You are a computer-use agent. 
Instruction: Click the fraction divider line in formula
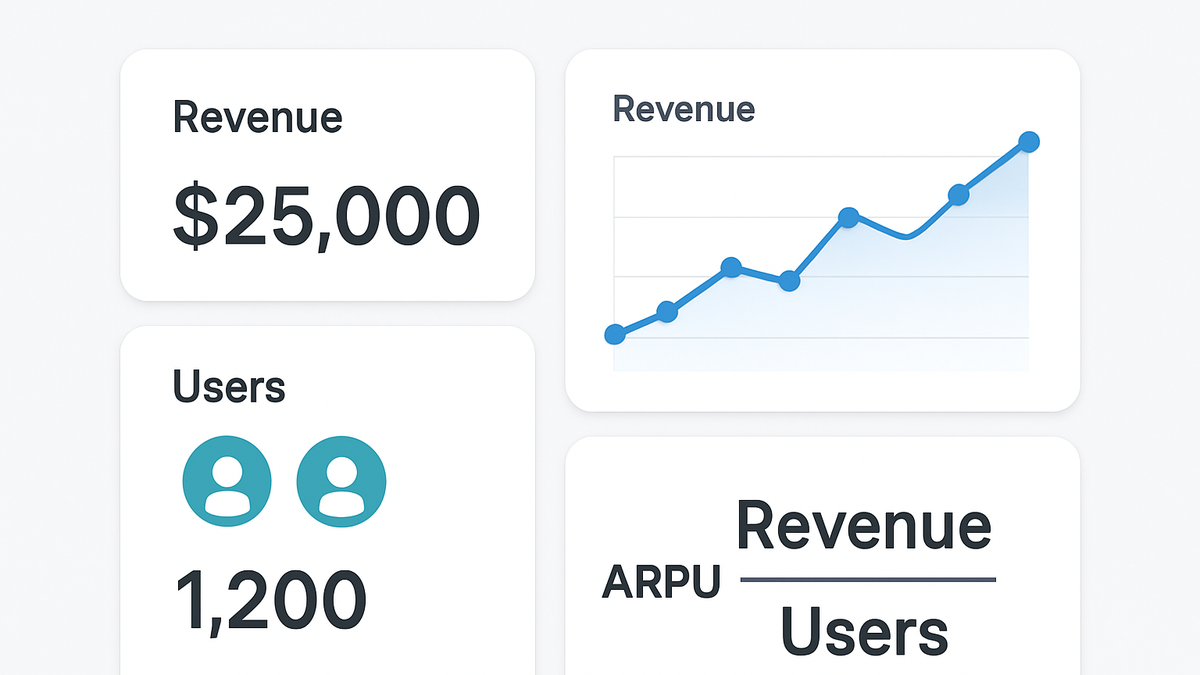pyautogui.click(x=868, y=579)
